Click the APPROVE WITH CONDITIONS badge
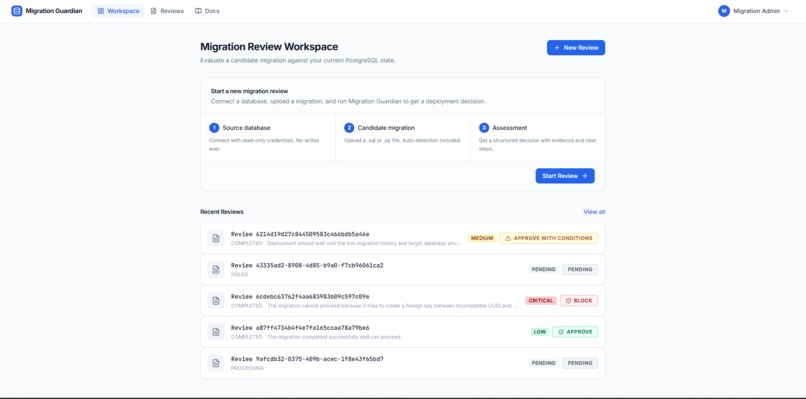Screen dimensions: 806x399 pos(548,239)
